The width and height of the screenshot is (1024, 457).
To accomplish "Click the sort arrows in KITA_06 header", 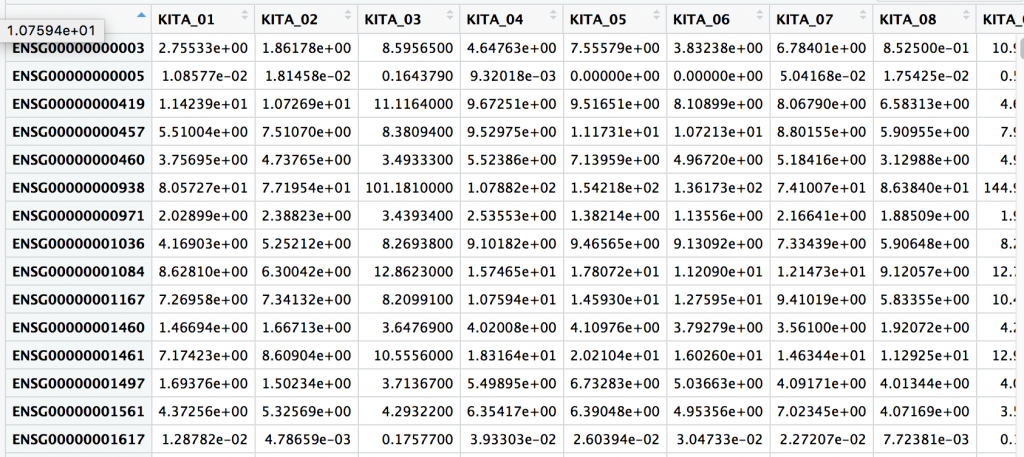I will (x=761, y=14).
